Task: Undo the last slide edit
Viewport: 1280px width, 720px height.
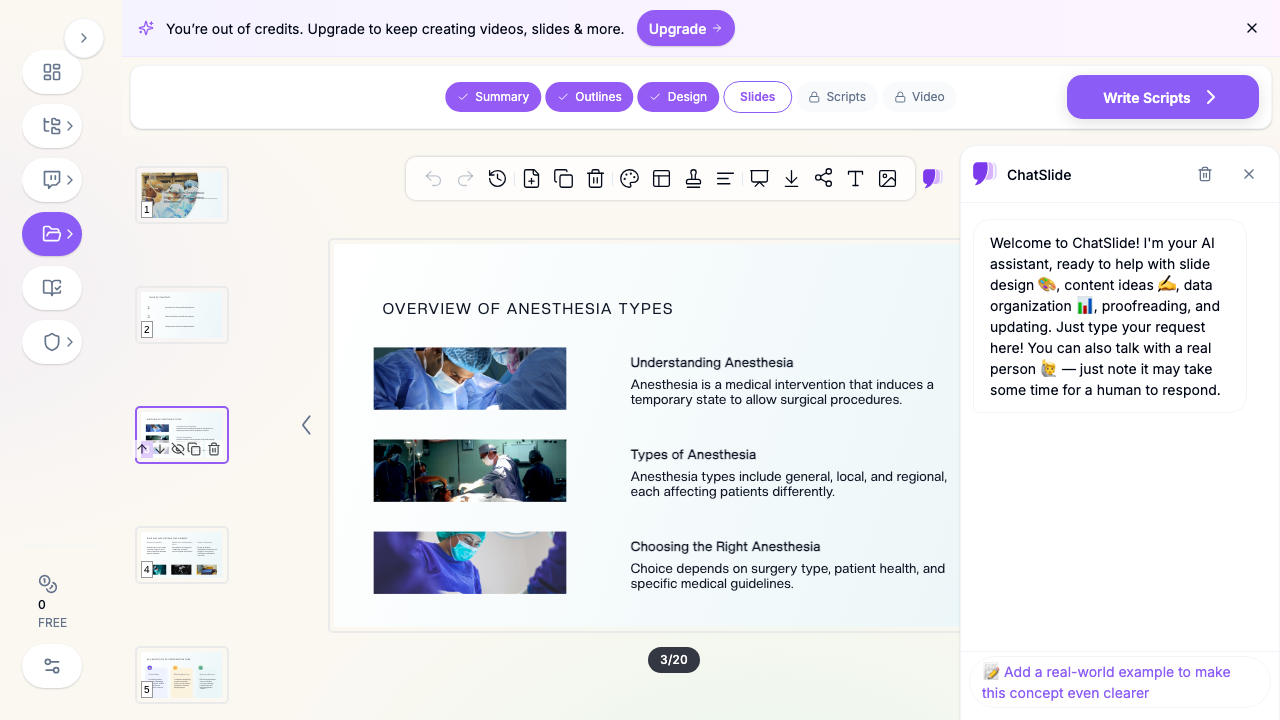Action: point(433,179)
